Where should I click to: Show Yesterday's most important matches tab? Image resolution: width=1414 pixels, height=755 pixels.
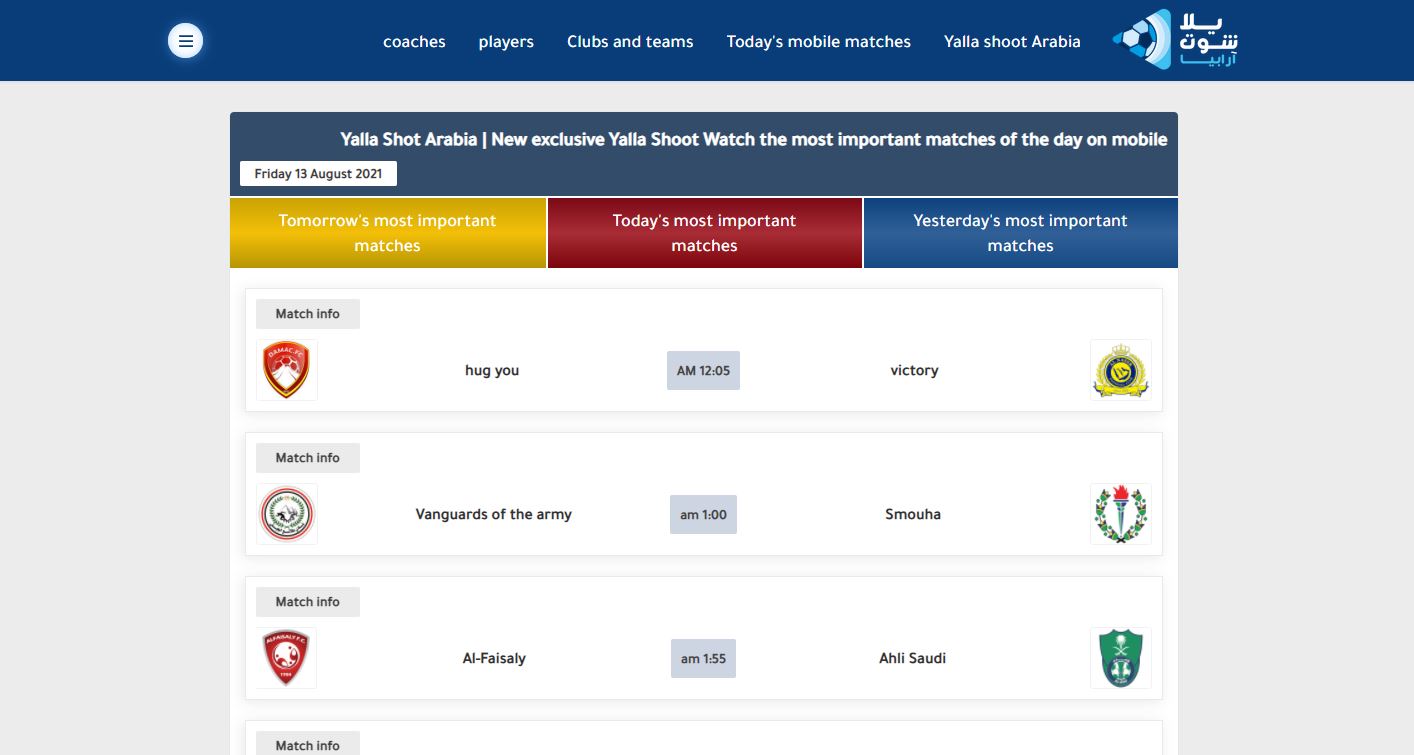[1020, 233]
